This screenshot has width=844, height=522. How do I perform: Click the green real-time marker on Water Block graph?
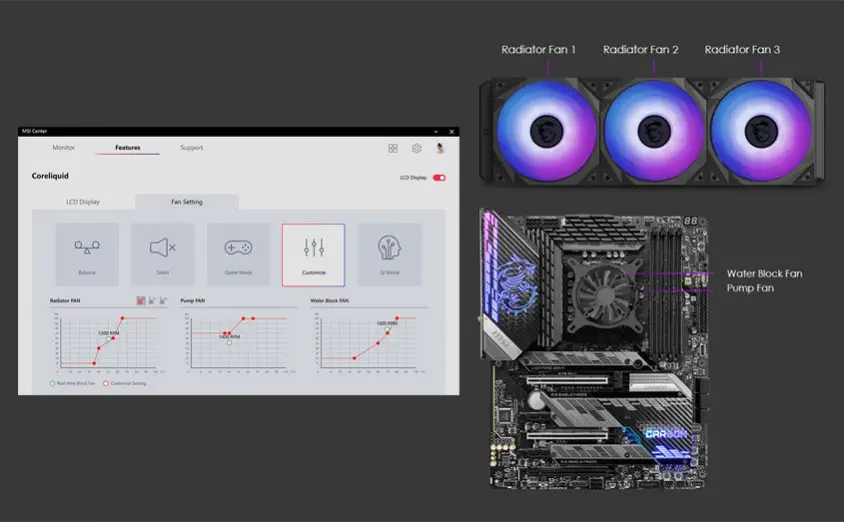tap(386, 329)
